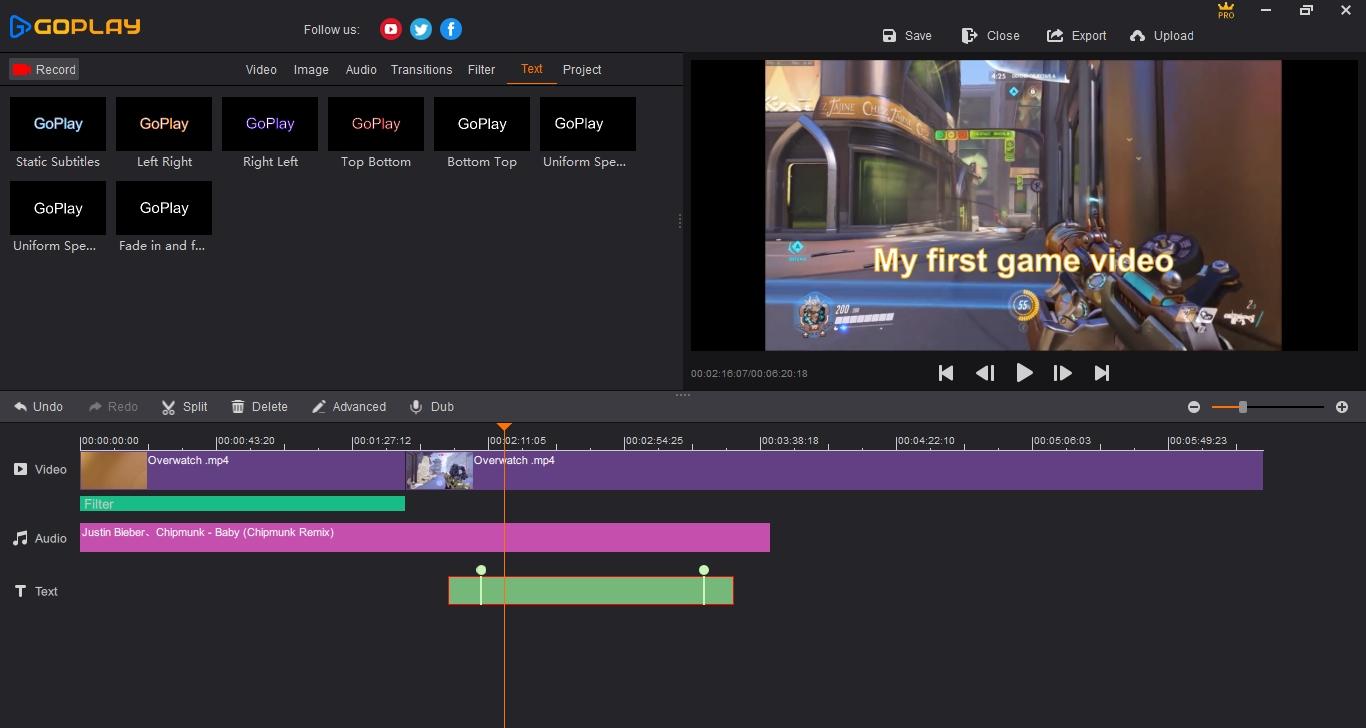
Task: Open the Facebook follow link
Action: (451, 29)
